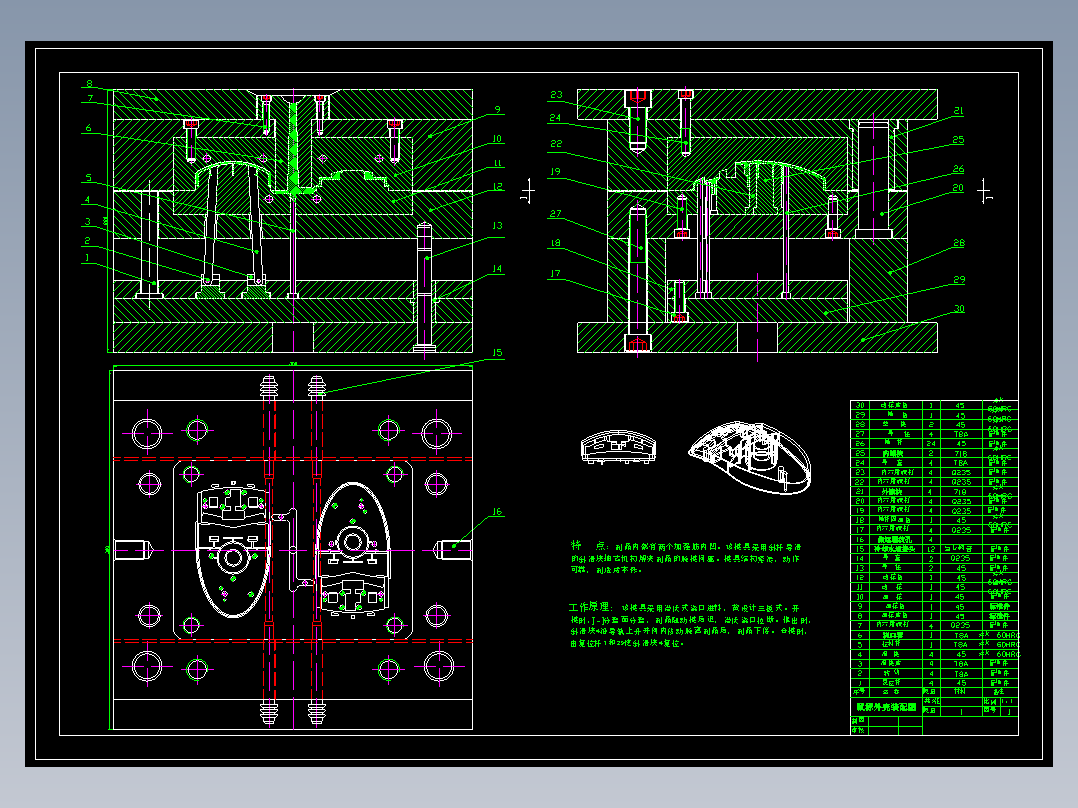Select the 60HRC note in parts list row 4
This screenshot has height=808, width=1078.
tap(1008, 655)
